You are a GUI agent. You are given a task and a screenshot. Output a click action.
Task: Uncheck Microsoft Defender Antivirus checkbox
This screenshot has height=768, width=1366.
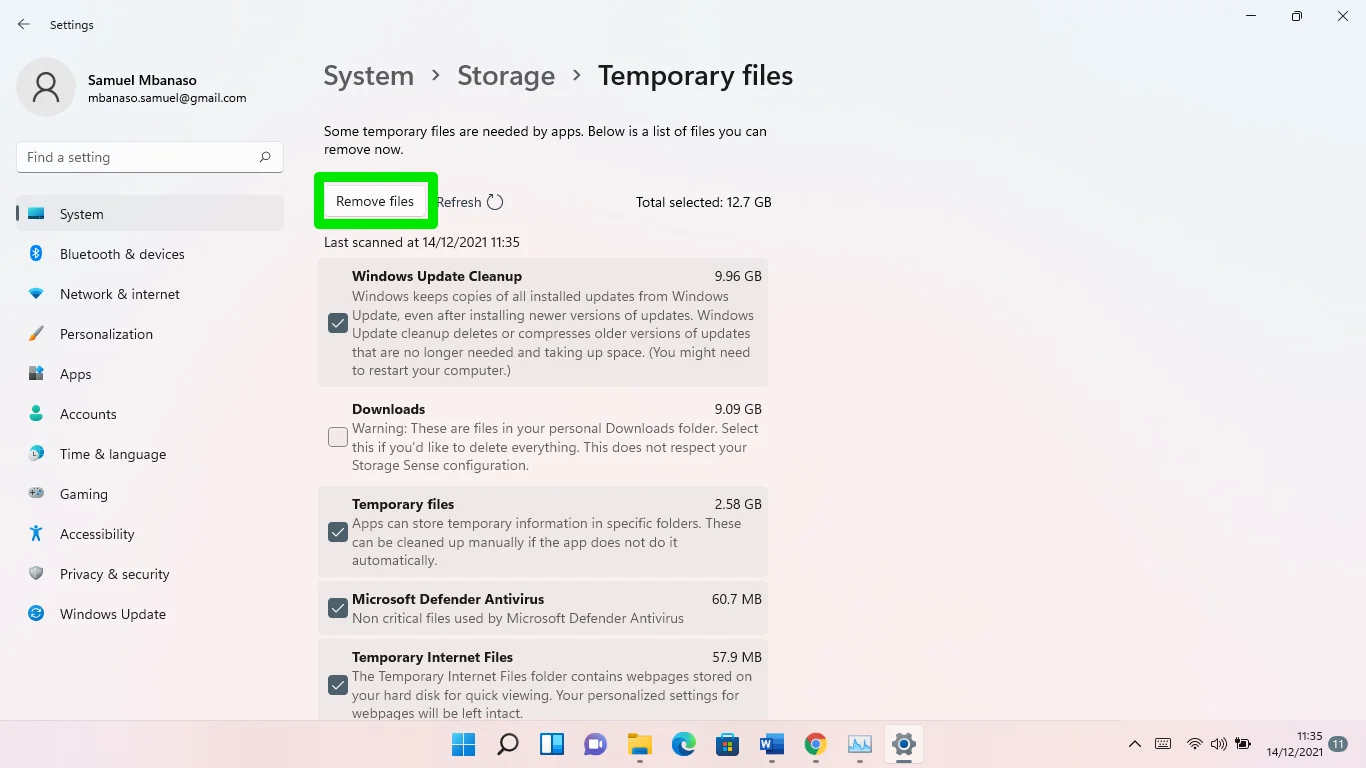click(338, 608)
